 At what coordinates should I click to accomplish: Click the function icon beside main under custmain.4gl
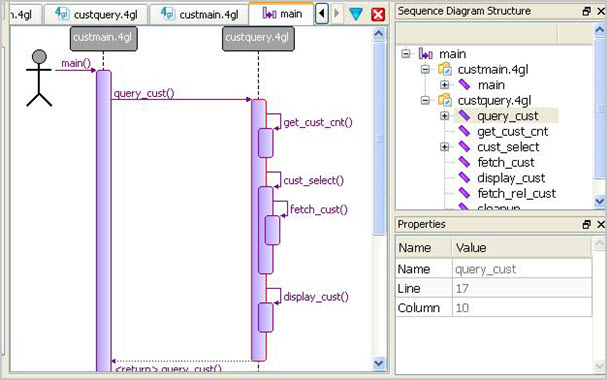(464, 84)
